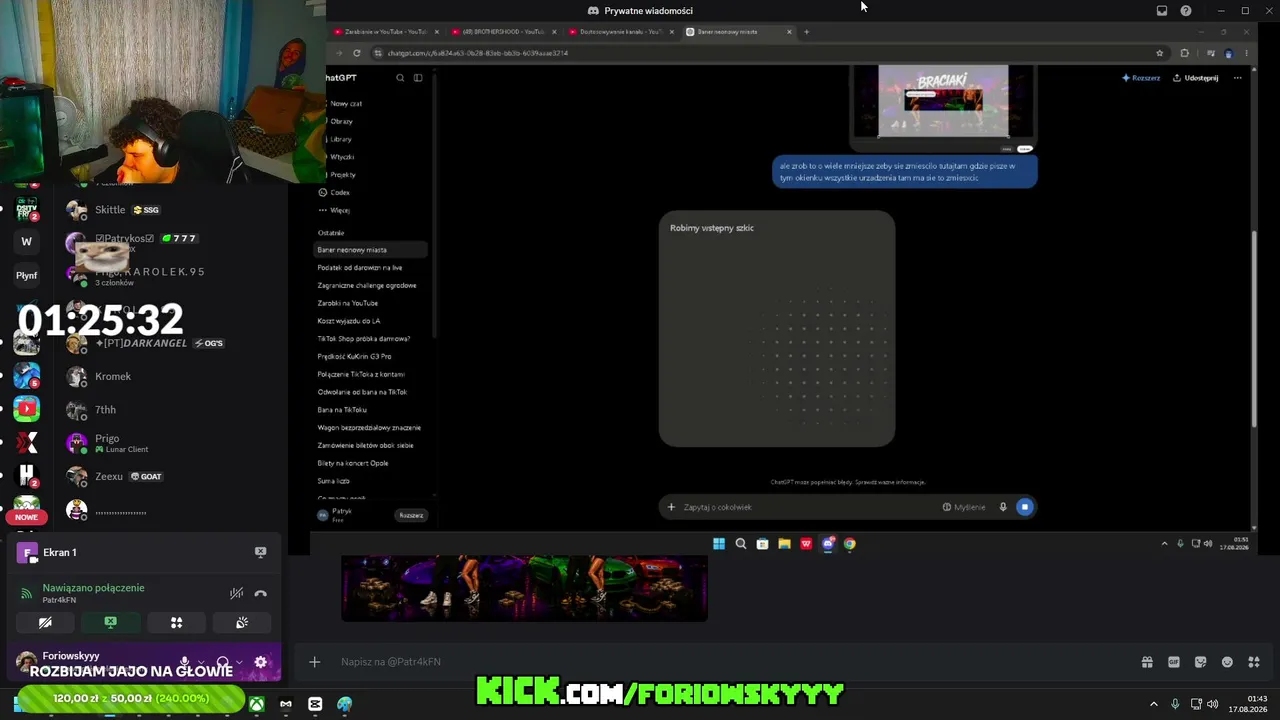Screen dimensions: 1280x720
Task: Switch to the Baner neonowy miasta tab
Action: coord(738,32)
